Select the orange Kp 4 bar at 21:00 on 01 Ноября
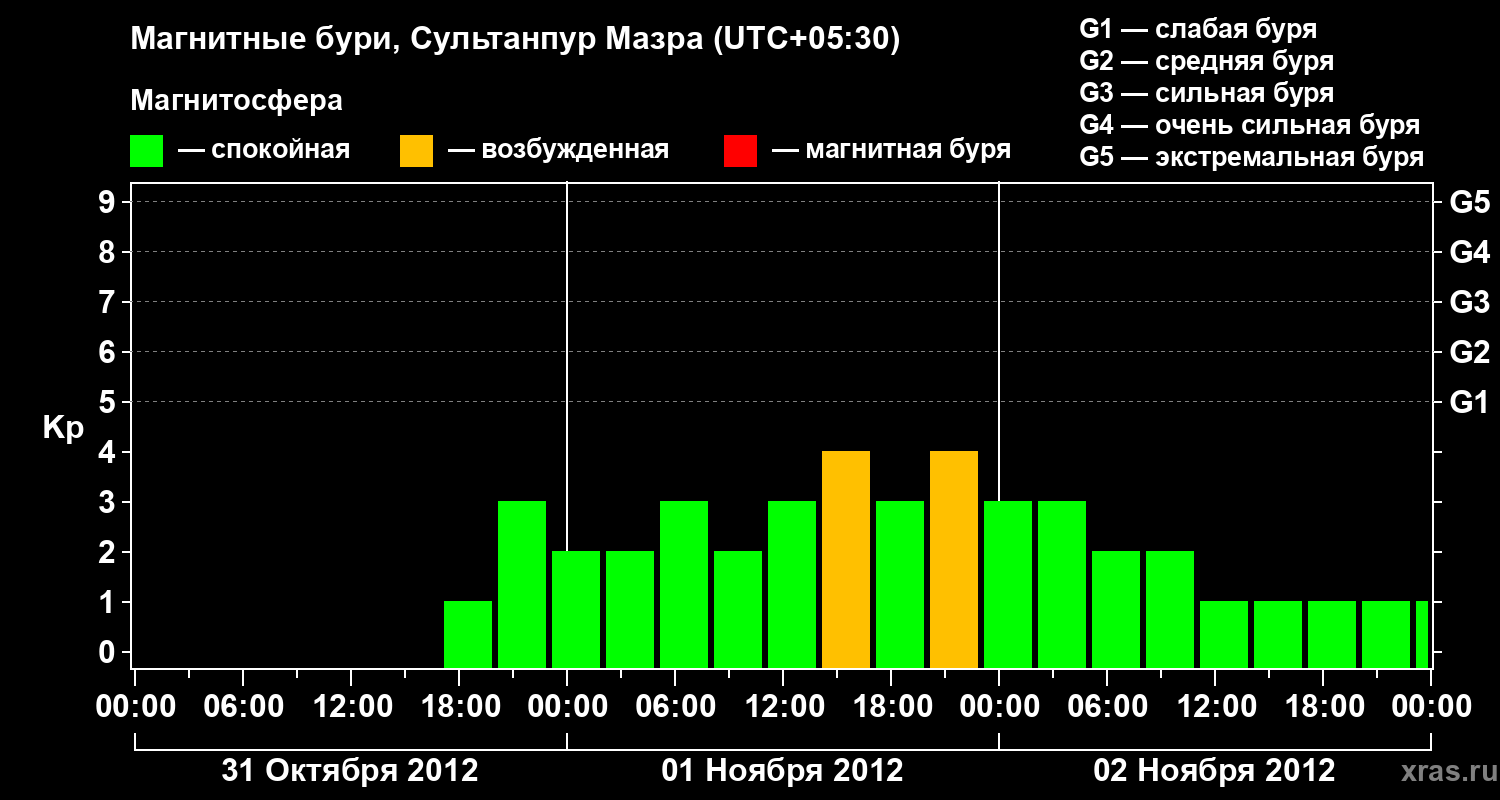 (x=954, y=560)
